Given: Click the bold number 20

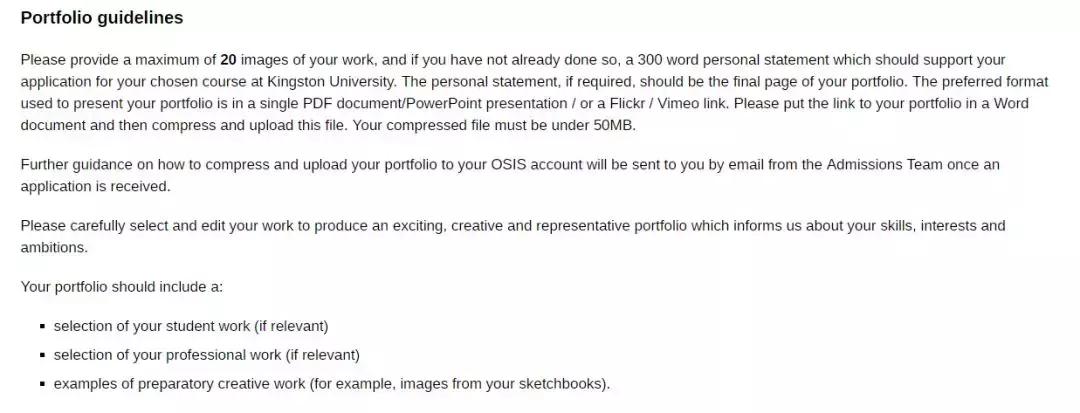Looking at the screenshot, I should click(228, 60).
